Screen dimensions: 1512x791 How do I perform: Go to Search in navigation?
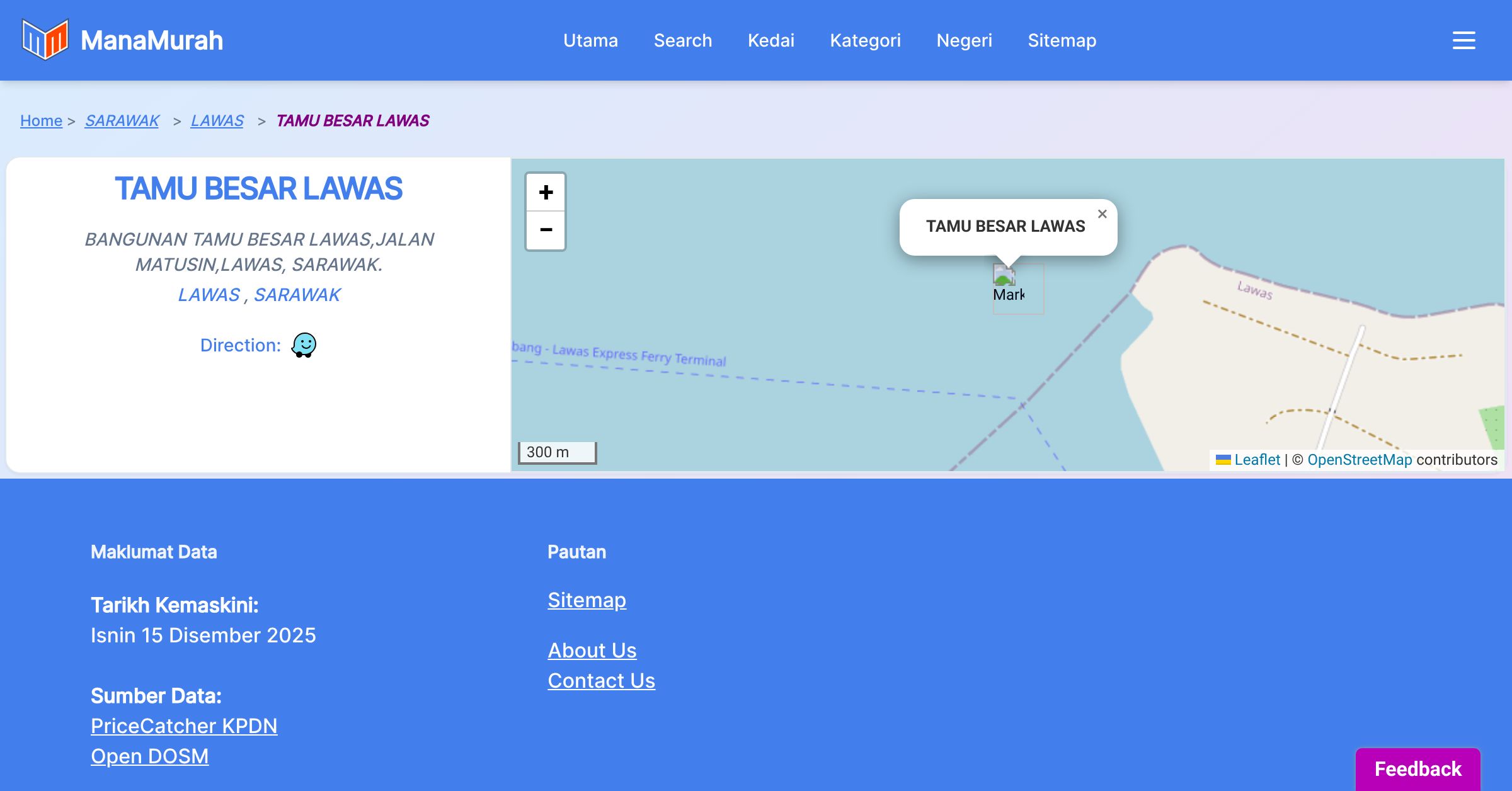pos(682,40)
